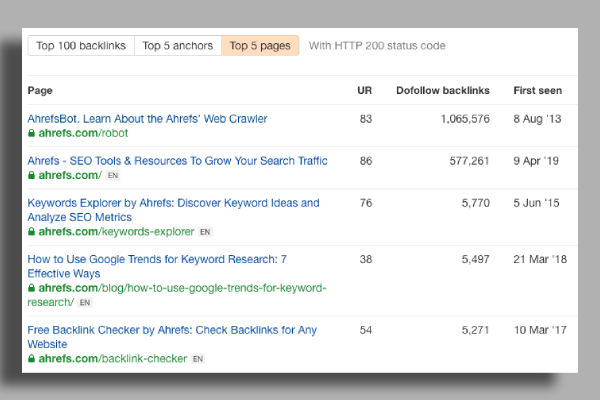This screenshot has height=400, width=600.
Task: Click first seen date 10 Mar '17
Action: point(540,330)
